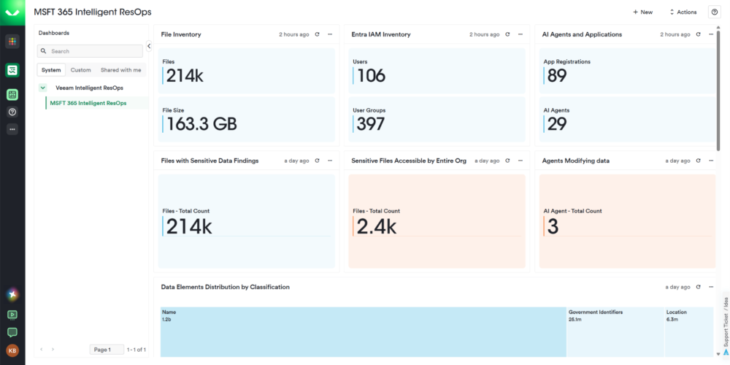
Task: Select the Name block in treemap
Action: [363, 331]
